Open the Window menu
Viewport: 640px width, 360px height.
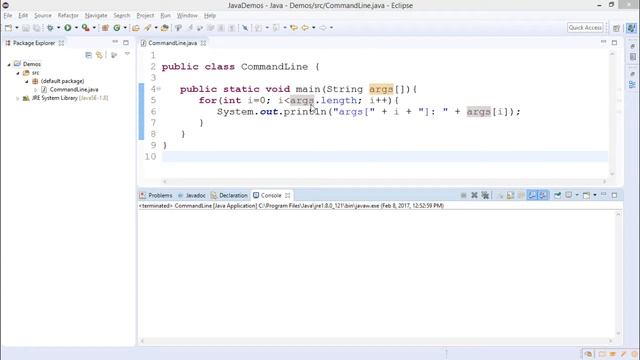(187, 16)
